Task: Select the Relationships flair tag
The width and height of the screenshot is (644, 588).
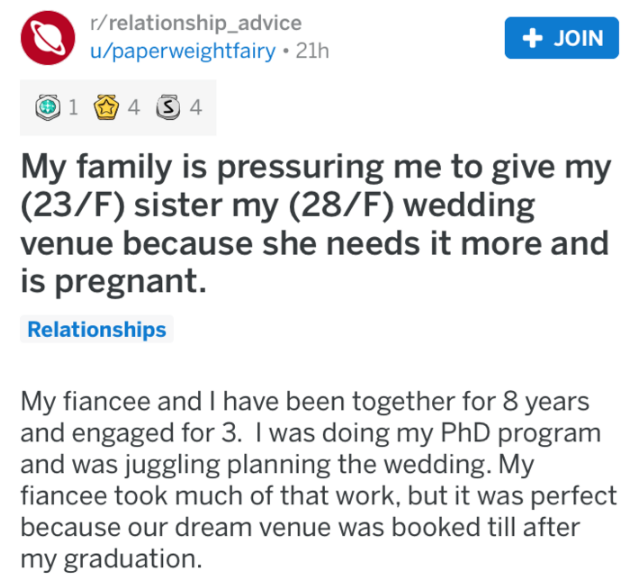Action: [97, 329]
